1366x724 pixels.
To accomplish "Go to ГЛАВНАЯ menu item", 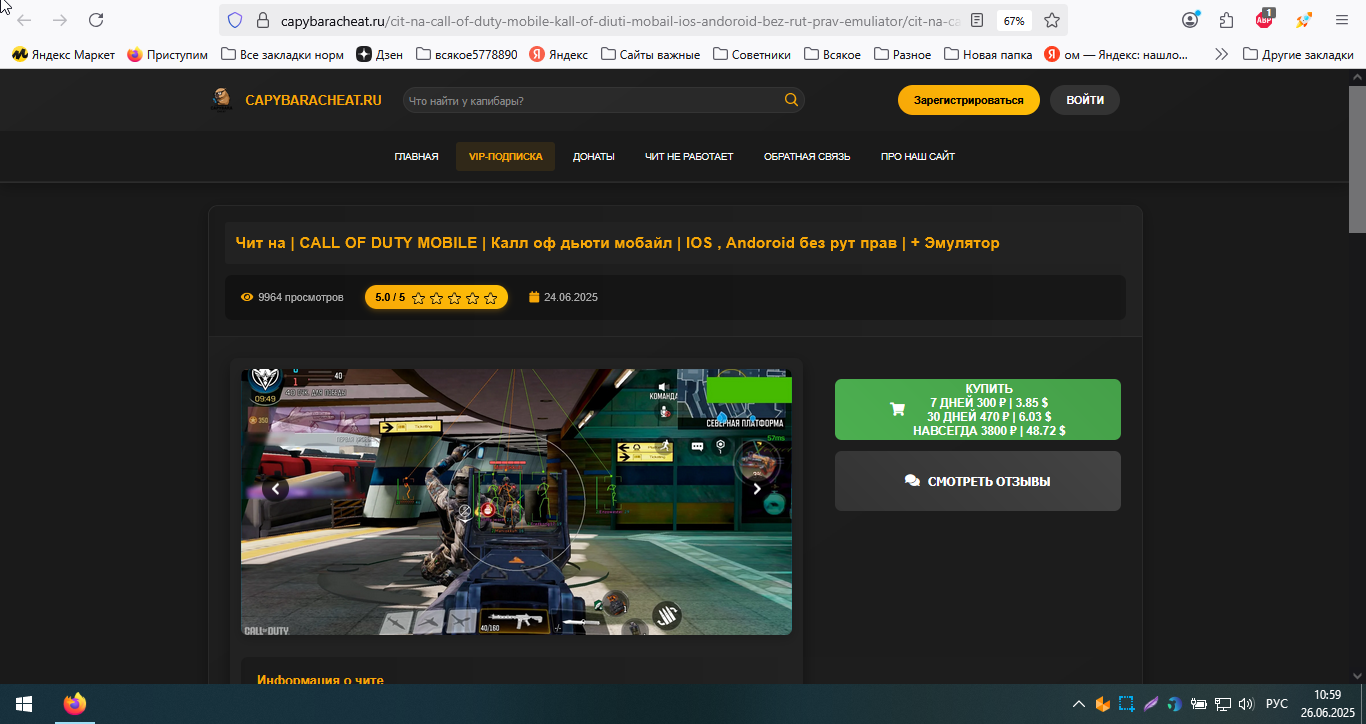I will click(416, 156).
